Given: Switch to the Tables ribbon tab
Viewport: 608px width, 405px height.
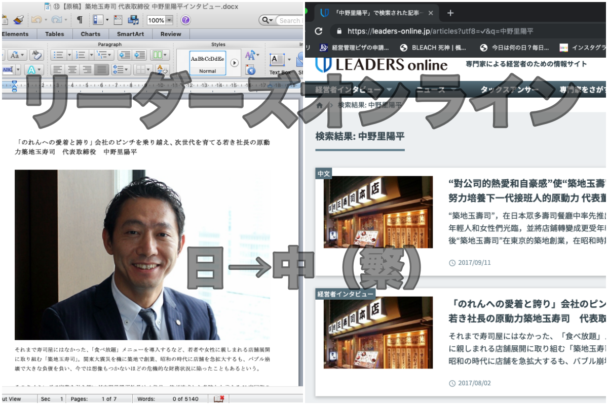Looking at the screenshot, I should (x=53, y=33).
